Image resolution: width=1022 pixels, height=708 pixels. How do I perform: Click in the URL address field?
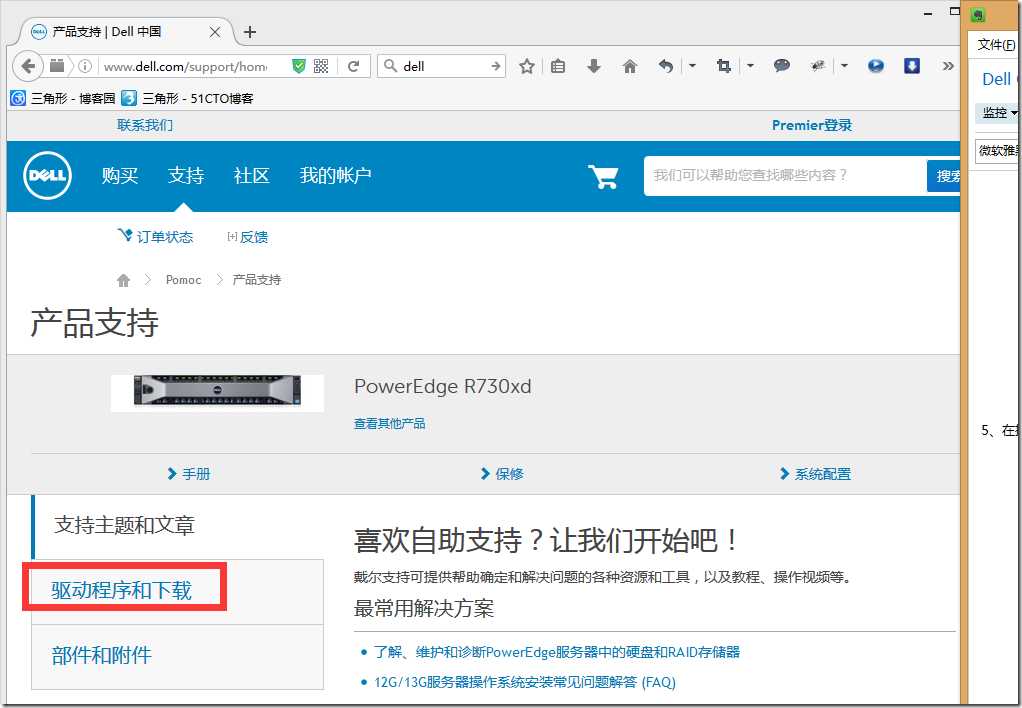pos(186,66)
